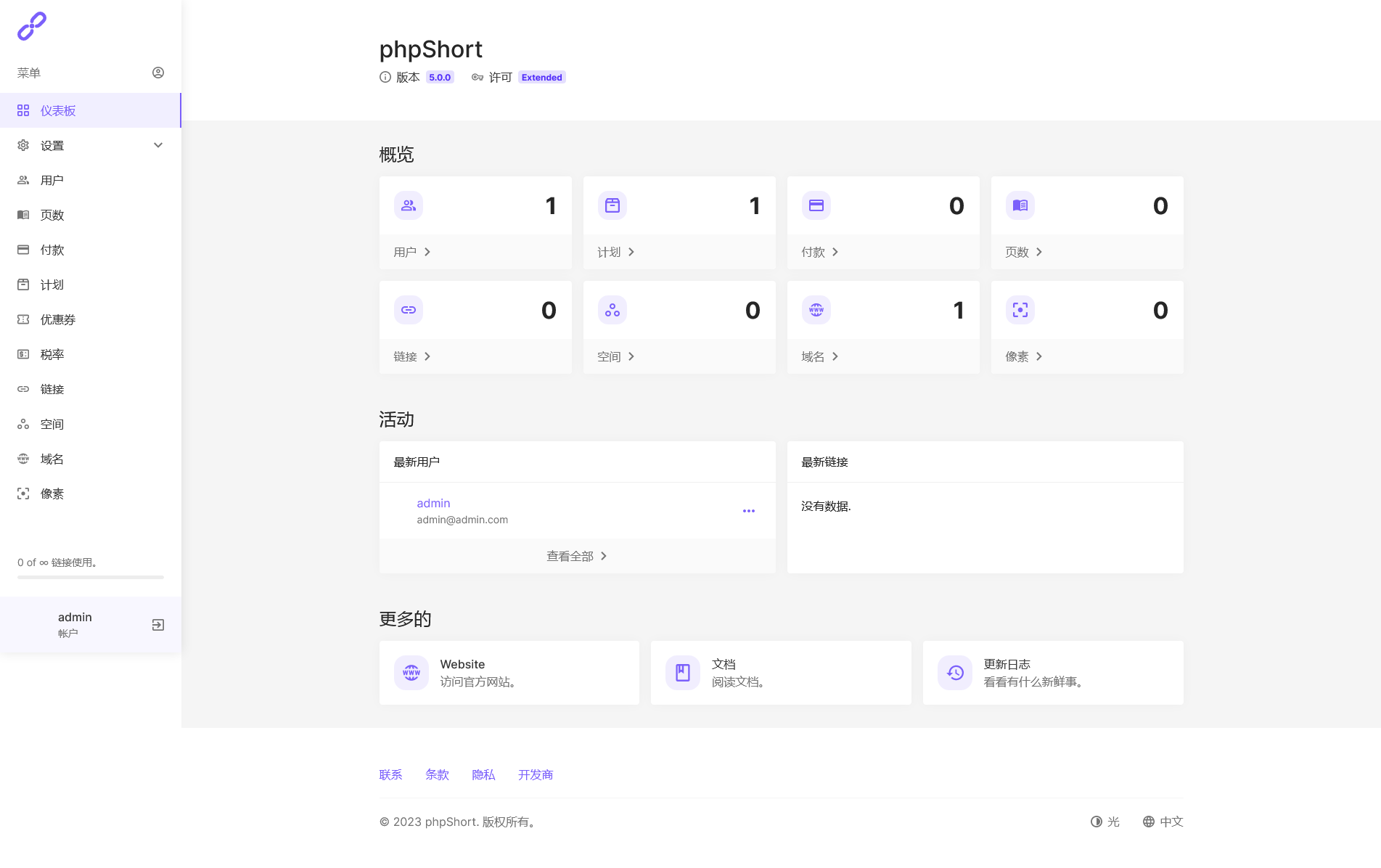
Task: Open 用户 in the sidebar
Action: point(90,180)
